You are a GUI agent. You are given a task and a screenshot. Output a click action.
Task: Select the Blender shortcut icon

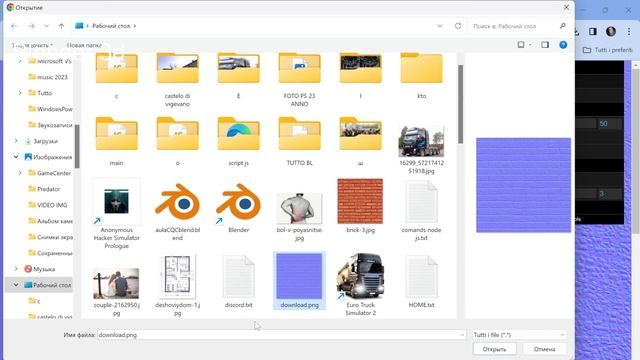pos(238,208)
